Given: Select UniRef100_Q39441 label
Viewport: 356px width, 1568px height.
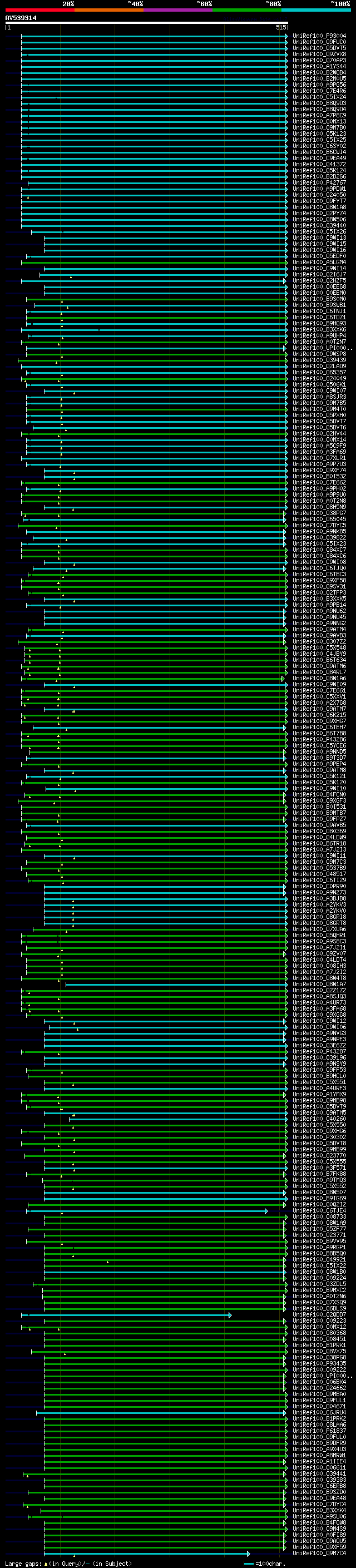Looking at the screenshot, I should point(319,1473).
